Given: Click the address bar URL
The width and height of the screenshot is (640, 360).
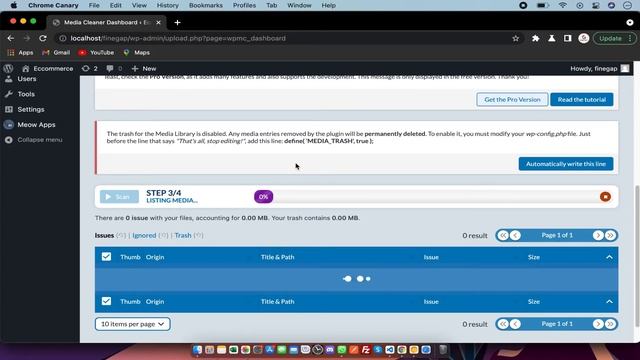Looking at the screenshot, I should point(178,38).
